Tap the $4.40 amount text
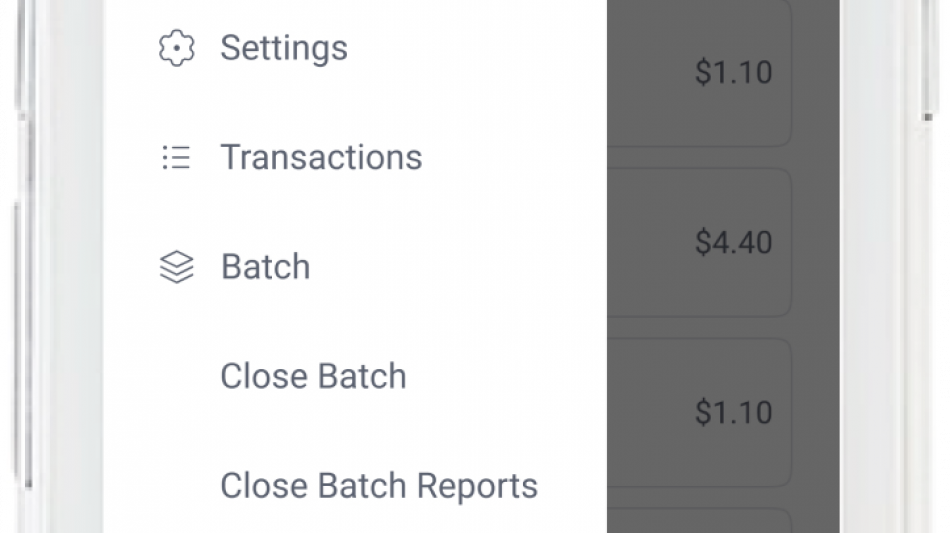Screen dimensions: 950x533 point(733,242)
